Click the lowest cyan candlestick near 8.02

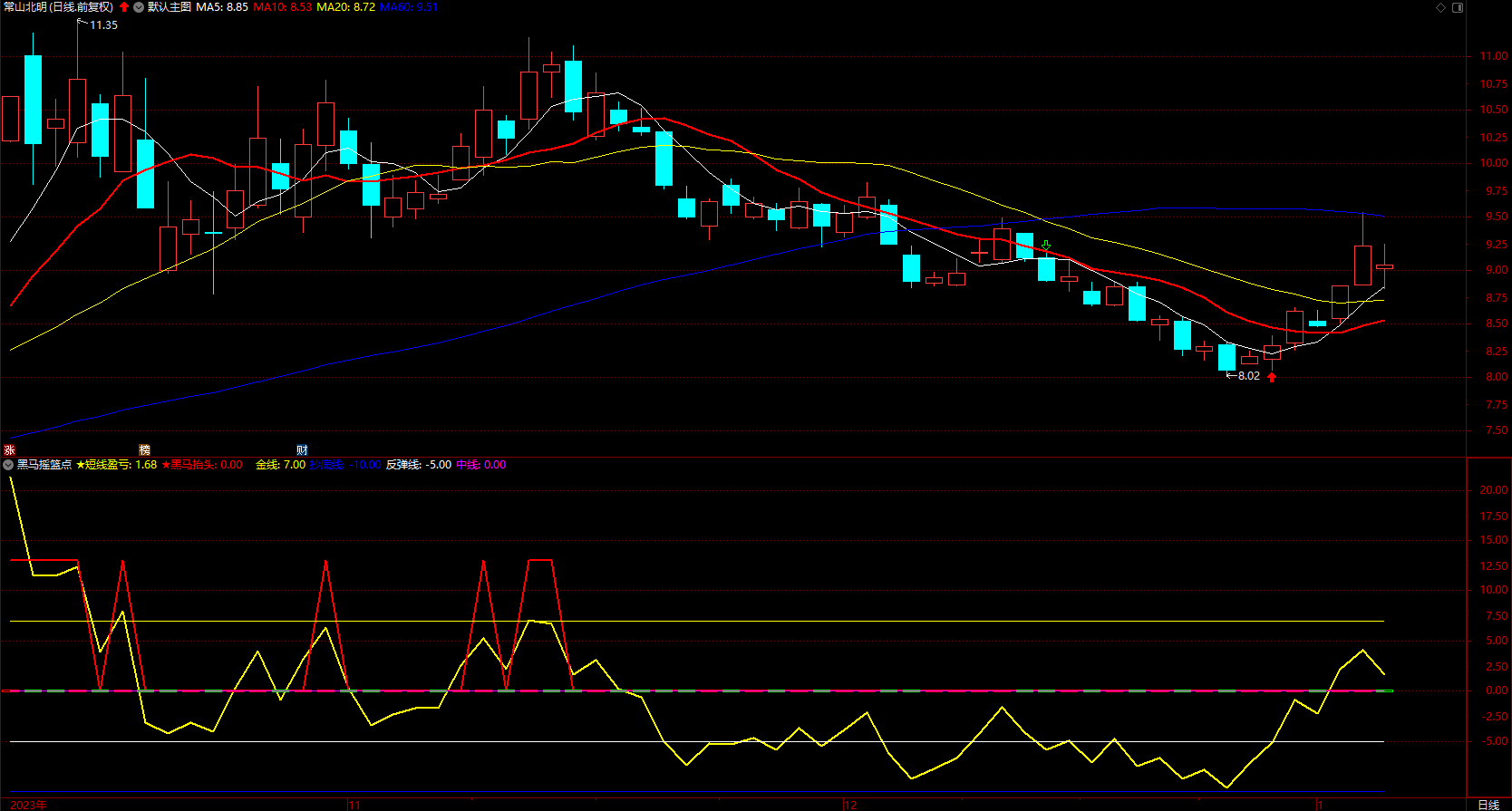[1226, 357]
